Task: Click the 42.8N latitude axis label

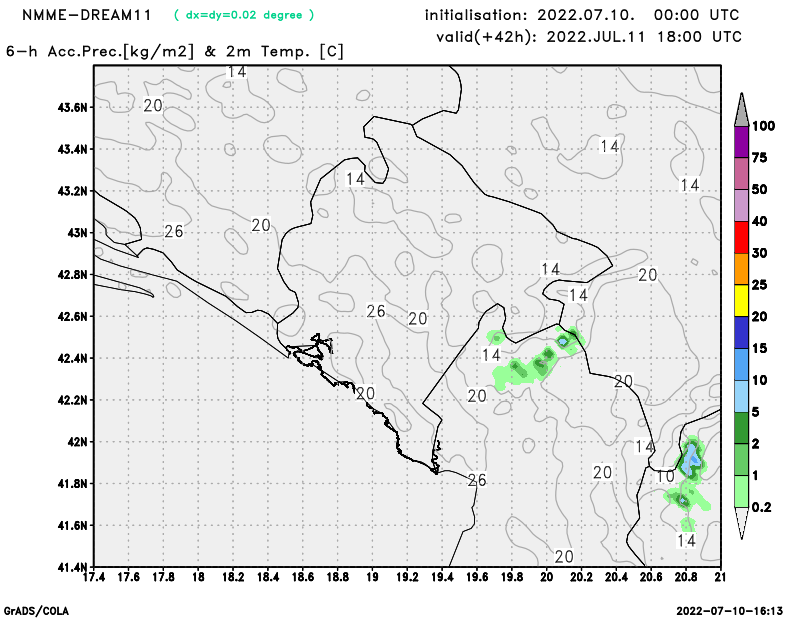Action: tap(73, 275)
